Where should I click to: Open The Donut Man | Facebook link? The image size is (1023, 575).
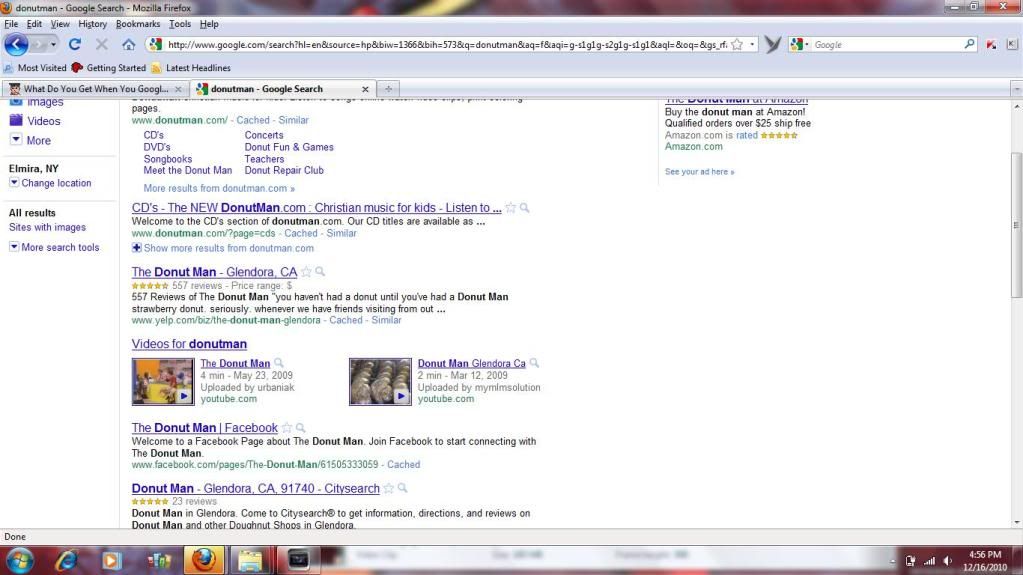[204, 428]
